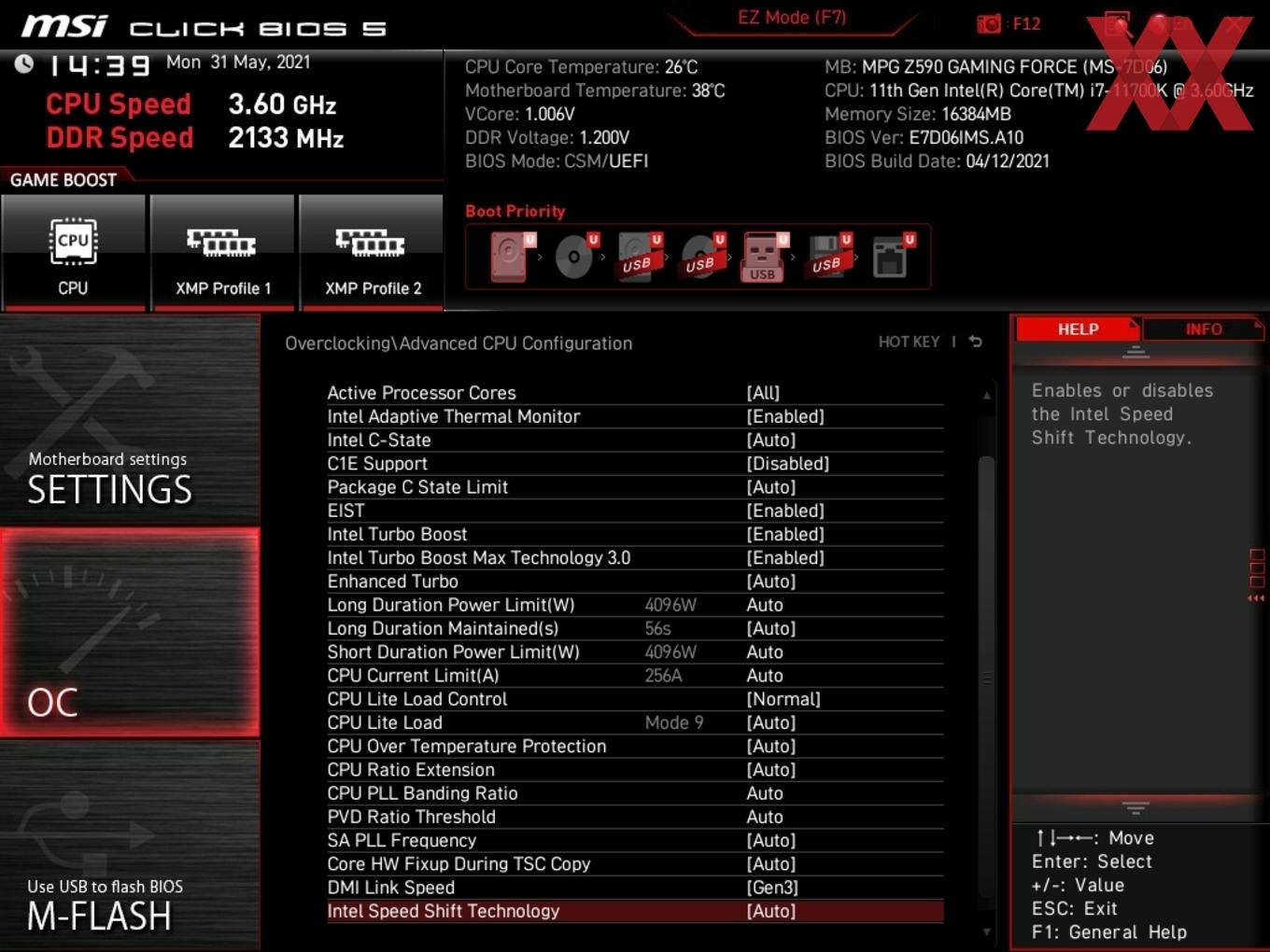This screenshot has height=952, width=1270.
Task: Click Short Duration Power Limit(W) Auto field
Action: (x=765, y=651)
